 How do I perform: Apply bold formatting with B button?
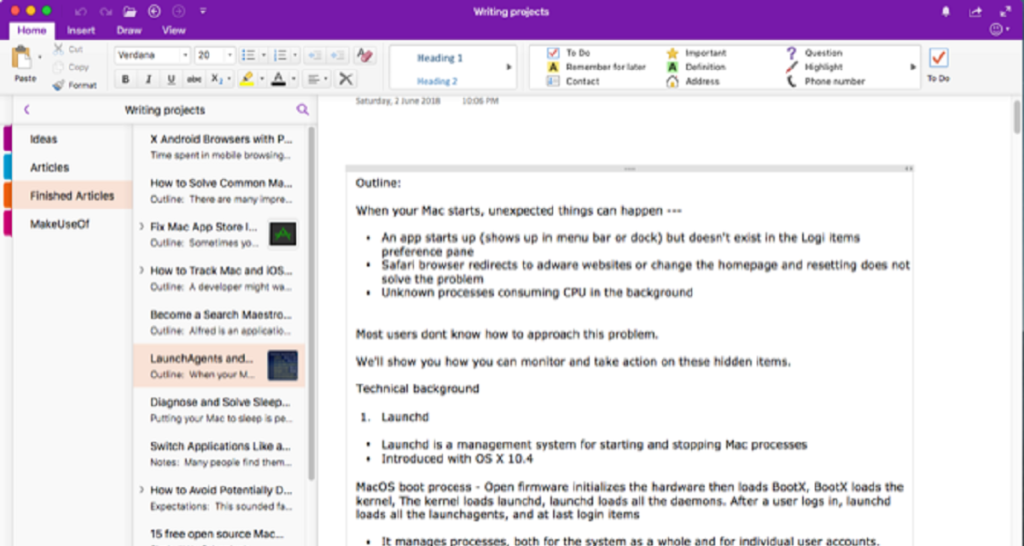(x=126, y=79)
